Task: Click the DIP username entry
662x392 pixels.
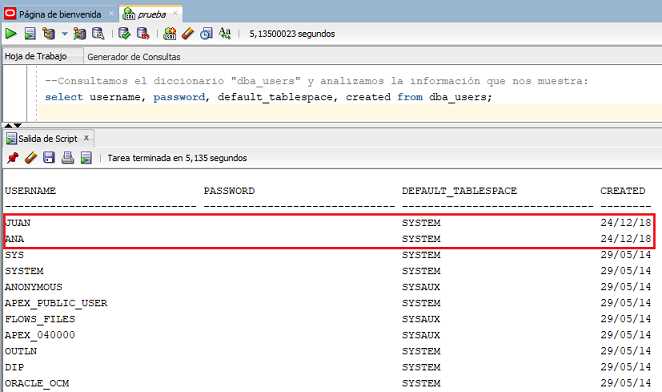Action: [15, 367]
